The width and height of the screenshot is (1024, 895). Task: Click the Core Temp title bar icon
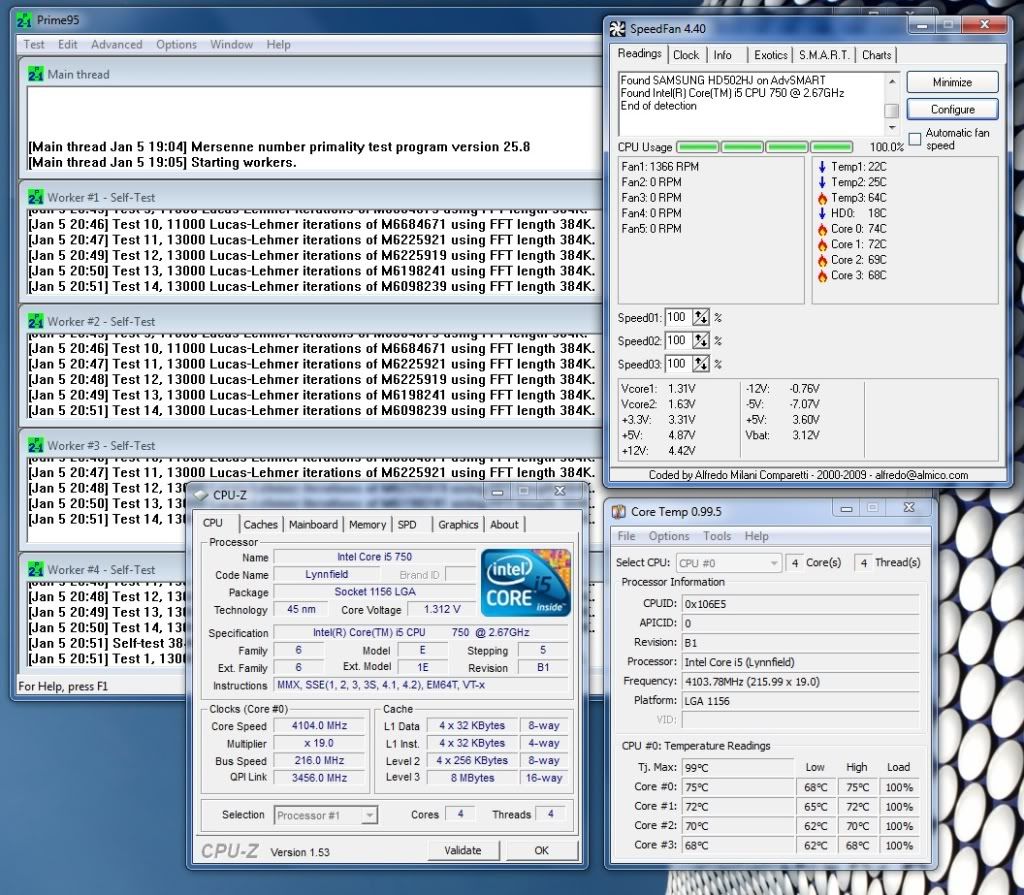(x=618, y=512)
